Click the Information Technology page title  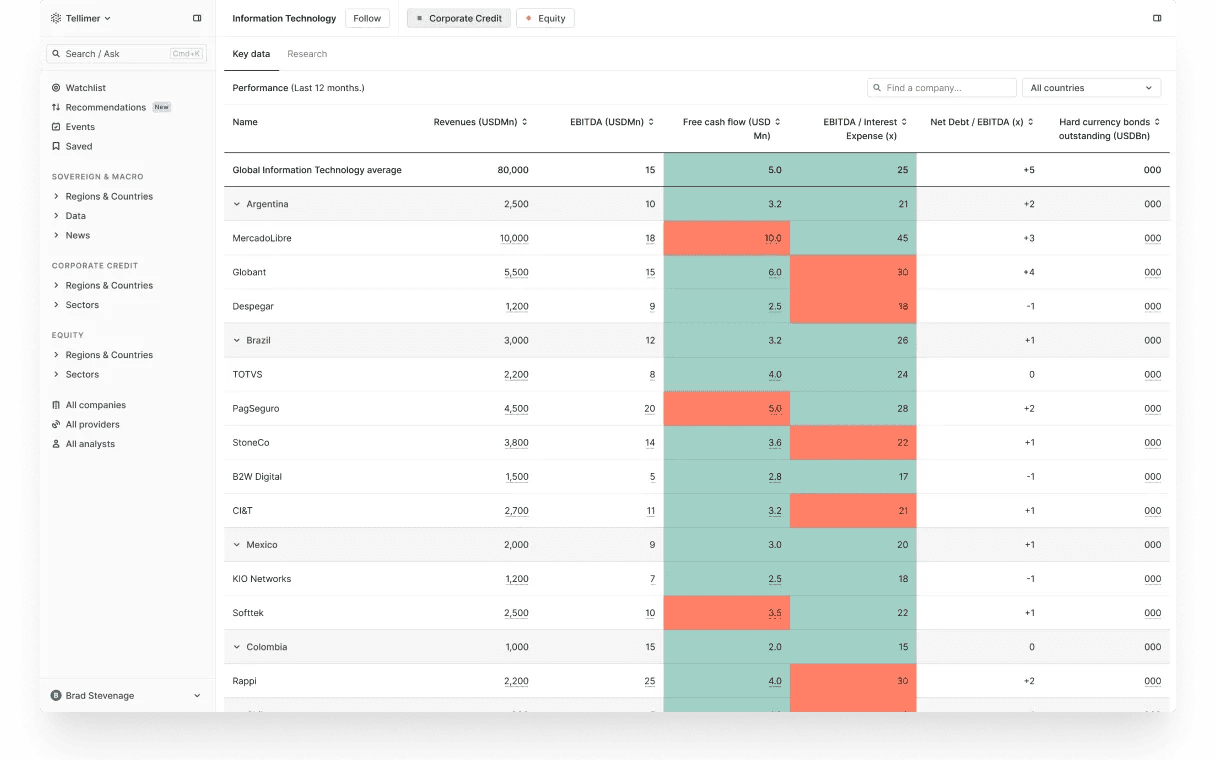click(x=284, y=18)
